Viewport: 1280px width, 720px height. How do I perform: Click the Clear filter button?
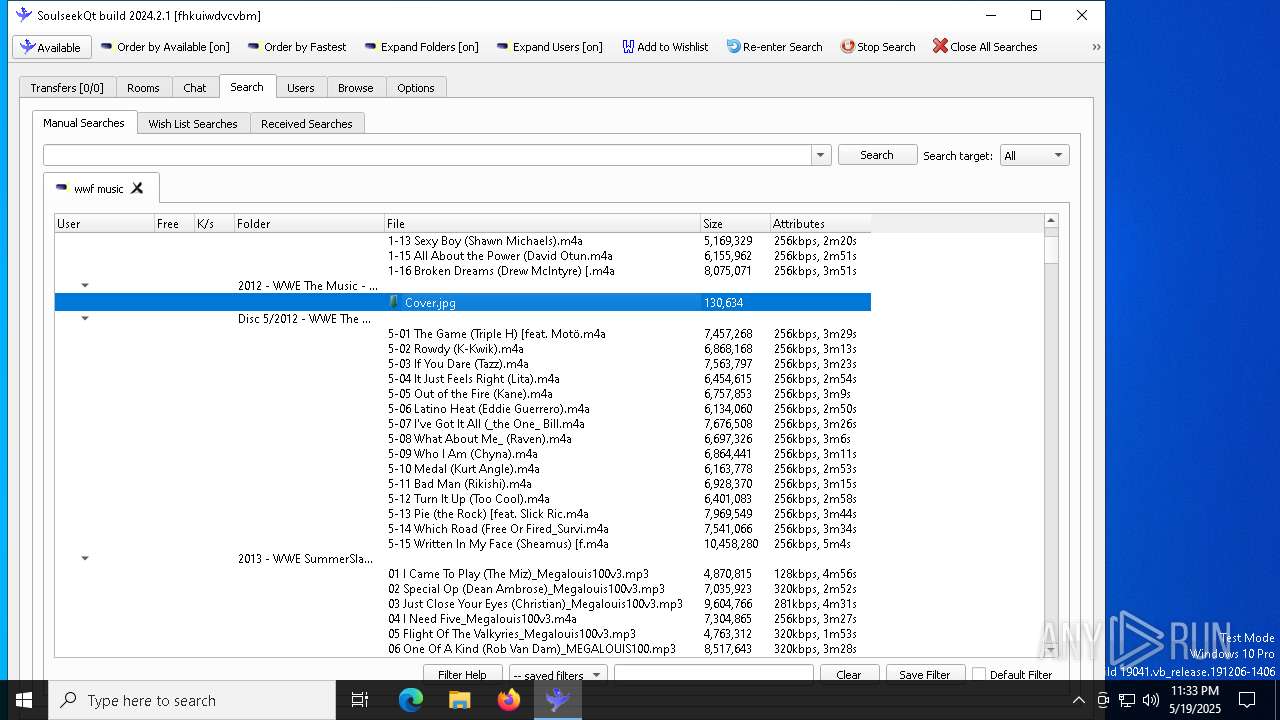pos(849,674)
